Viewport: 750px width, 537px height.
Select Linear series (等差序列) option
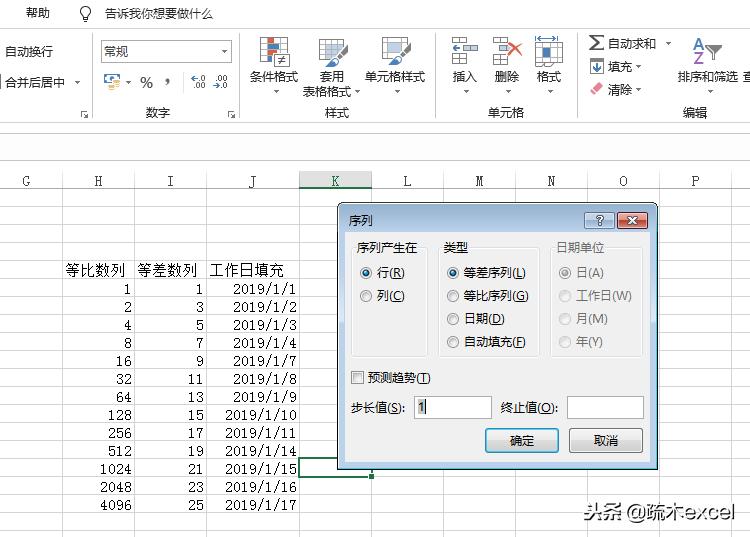click(452, 273)
